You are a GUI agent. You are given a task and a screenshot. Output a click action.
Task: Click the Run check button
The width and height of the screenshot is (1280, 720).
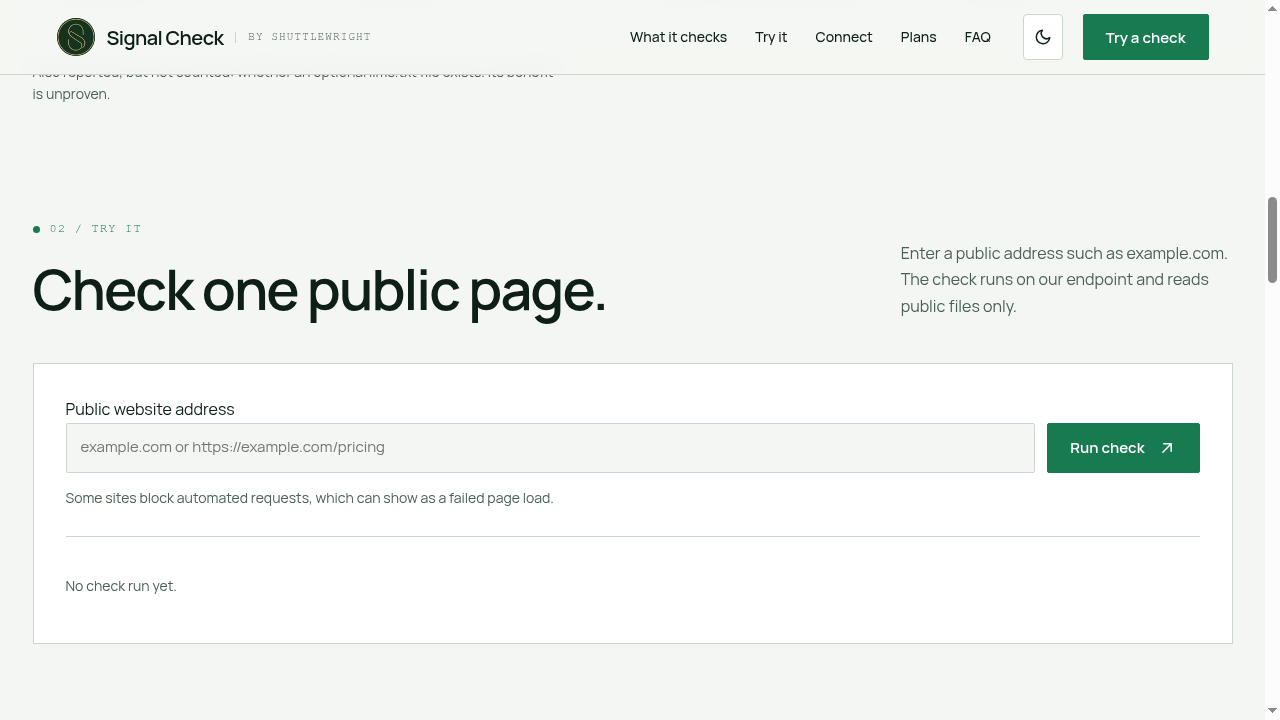click(x=1123, y=448)
